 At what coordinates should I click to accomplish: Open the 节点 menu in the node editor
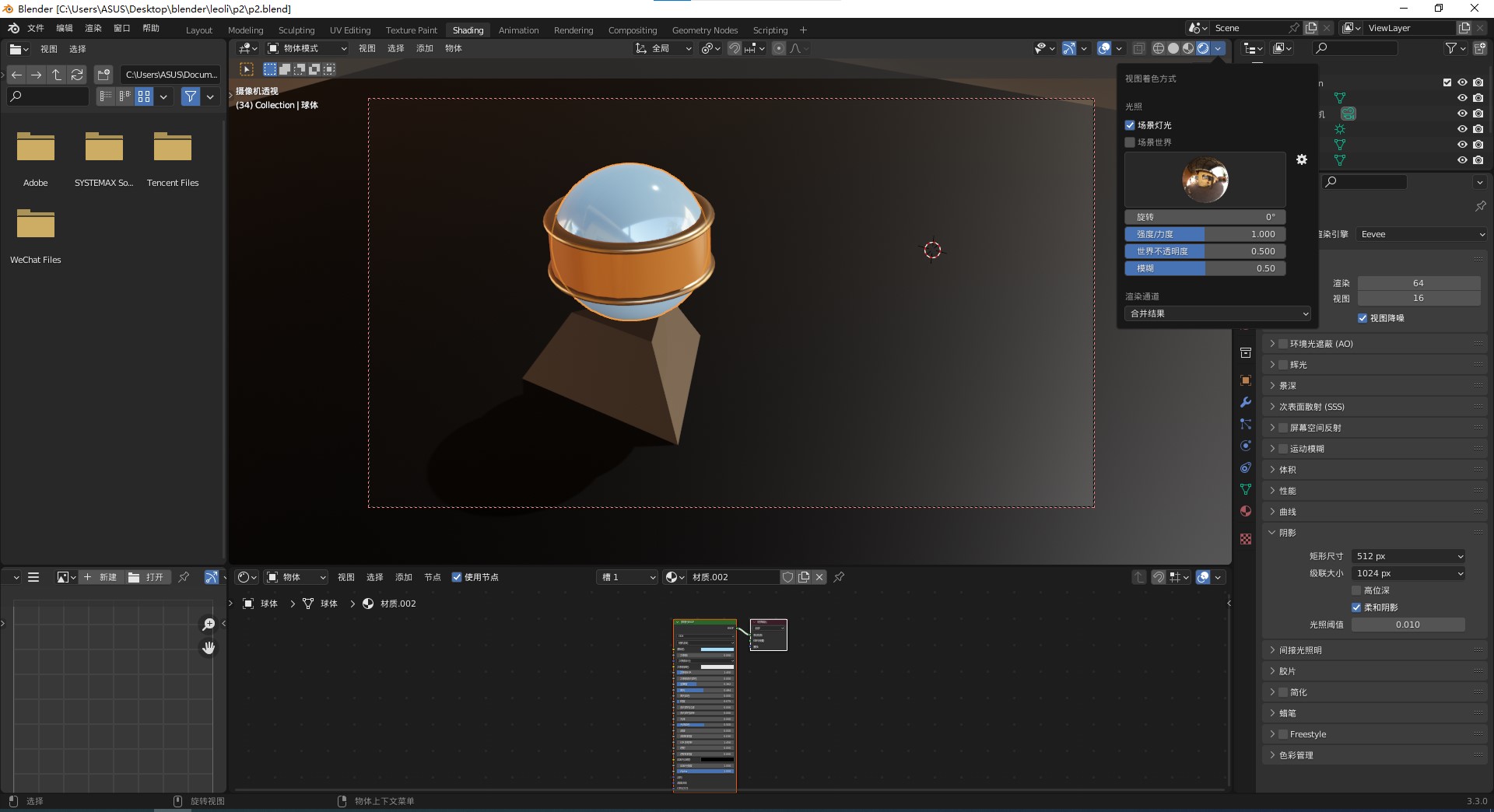433,577
